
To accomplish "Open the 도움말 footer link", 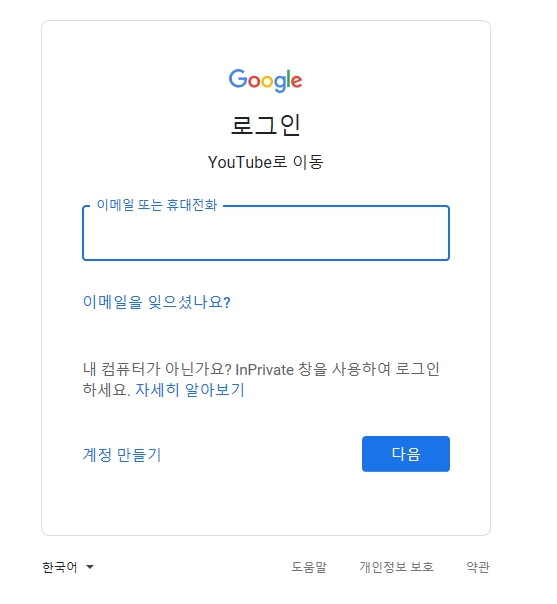I will tap(309, 567).
